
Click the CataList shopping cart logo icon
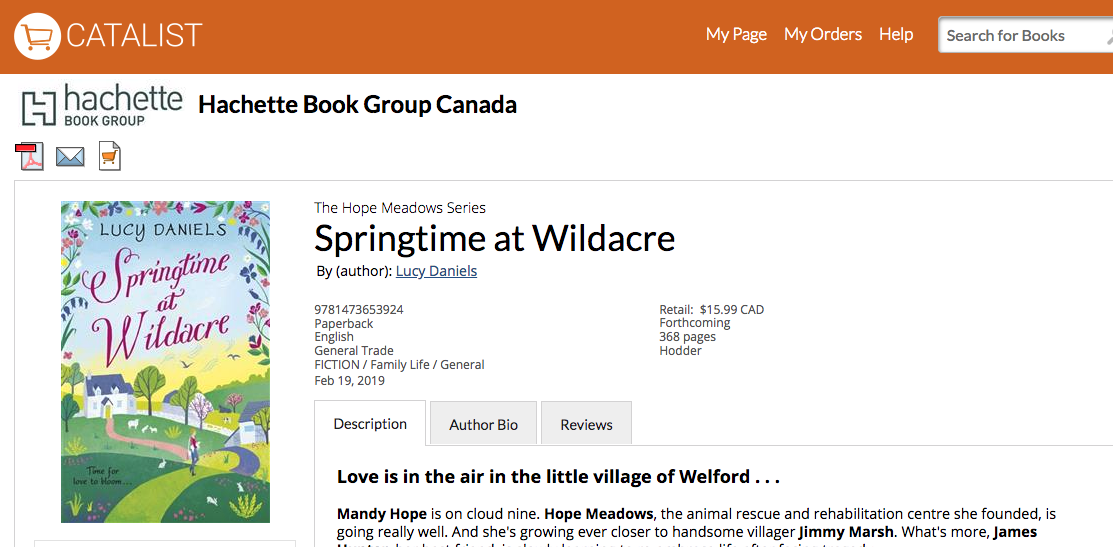(37, 35)
